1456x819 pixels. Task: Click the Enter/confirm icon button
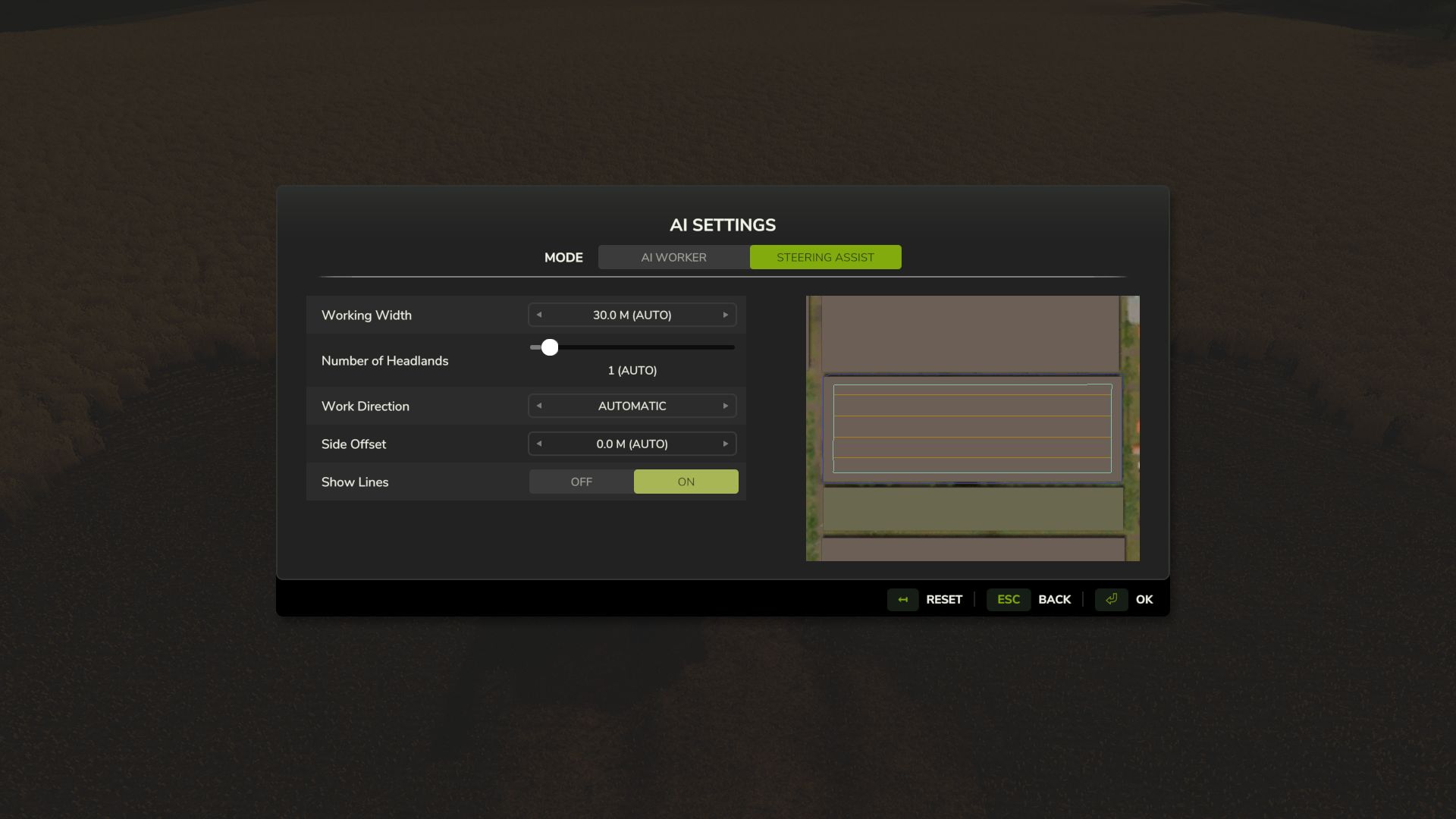(1111, 599)
